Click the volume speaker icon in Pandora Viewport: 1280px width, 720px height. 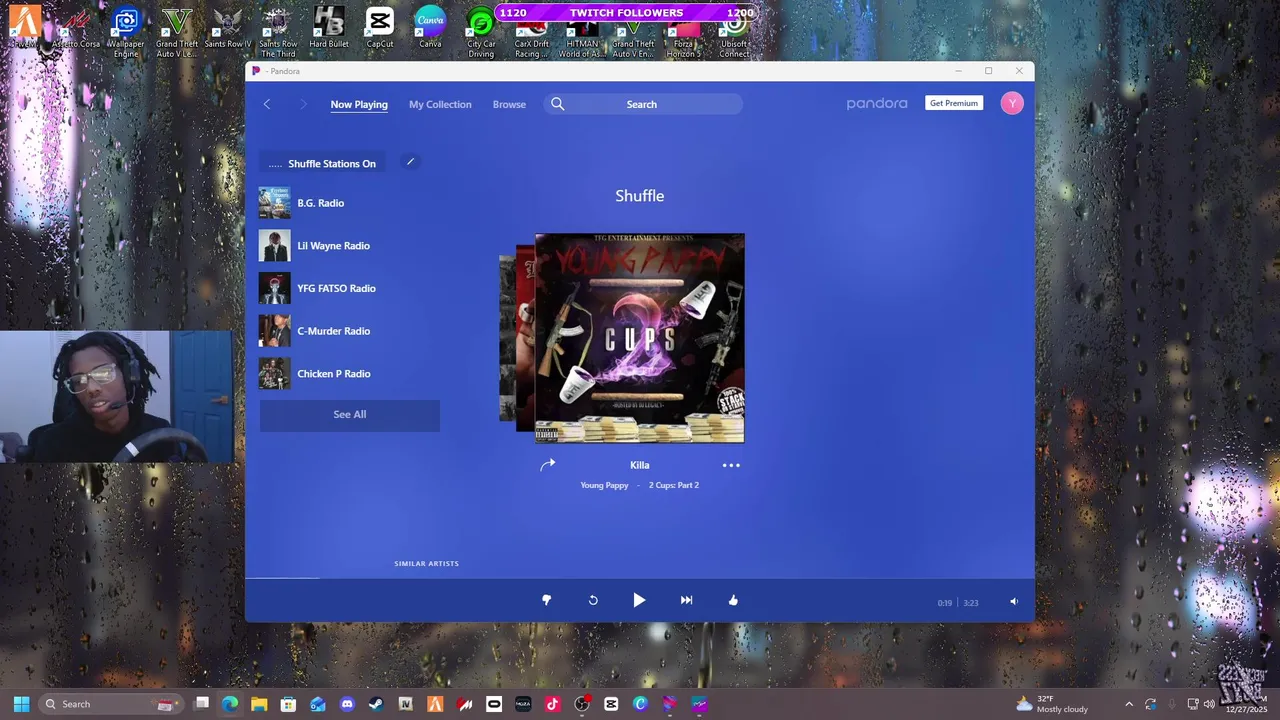coord(1014,602)
